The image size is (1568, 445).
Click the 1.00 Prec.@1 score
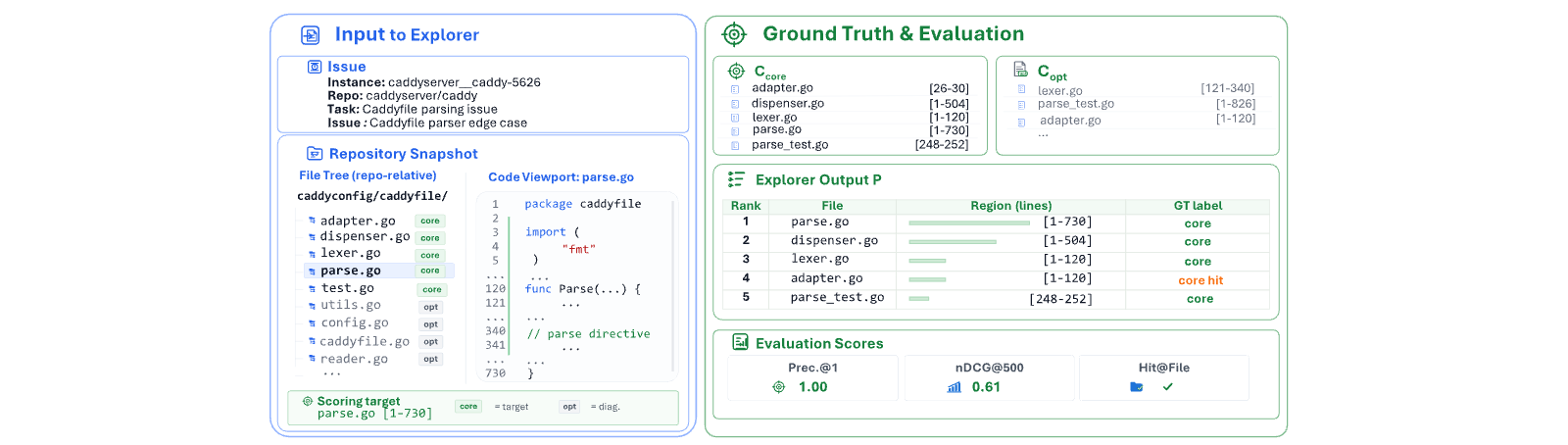click(812, 387)
